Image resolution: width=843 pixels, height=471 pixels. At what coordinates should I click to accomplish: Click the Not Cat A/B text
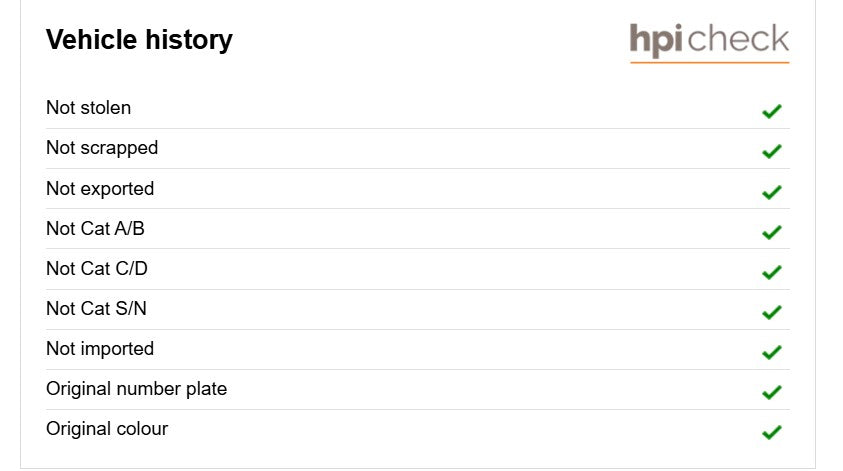point(95,229)
